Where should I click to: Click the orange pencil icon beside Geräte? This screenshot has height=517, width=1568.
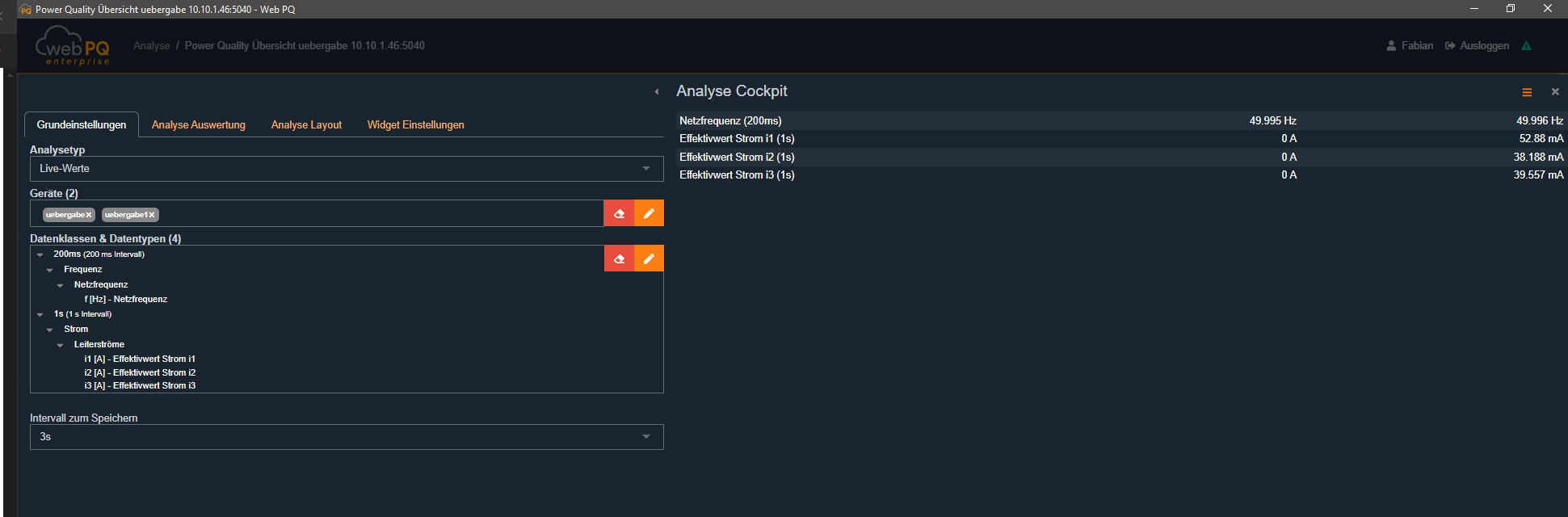[649, 214]
